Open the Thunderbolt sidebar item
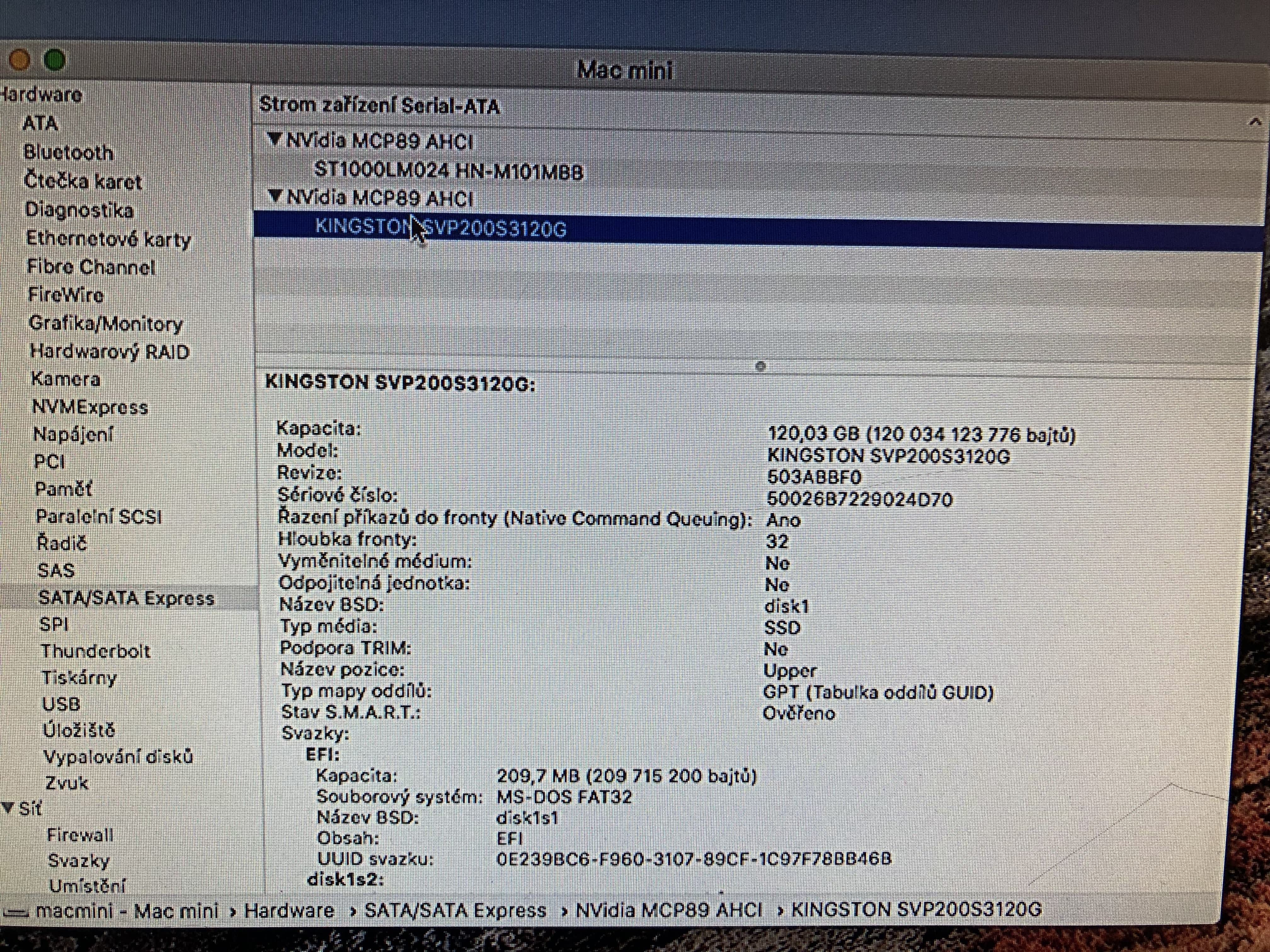This screenshot has height=952, width=1270. 95,651
